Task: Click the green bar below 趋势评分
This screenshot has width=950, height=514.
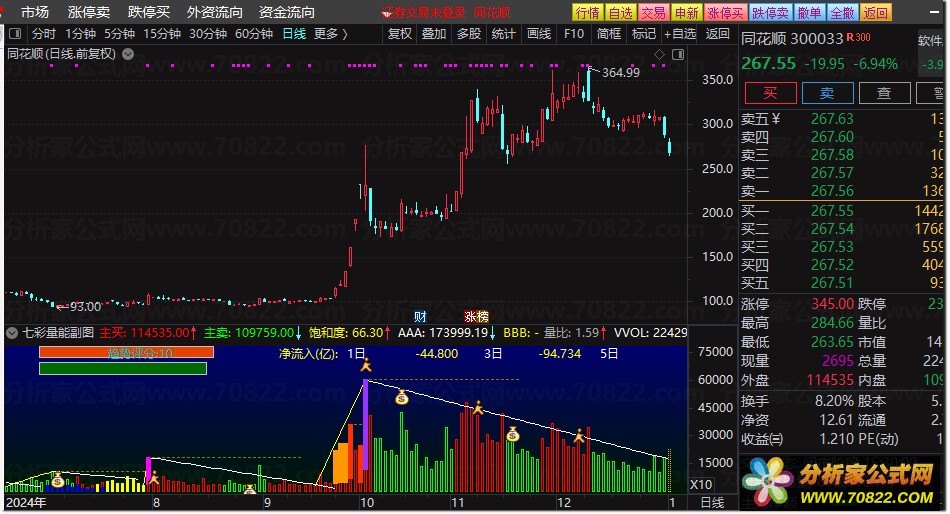Action: [x=123, y=369]
